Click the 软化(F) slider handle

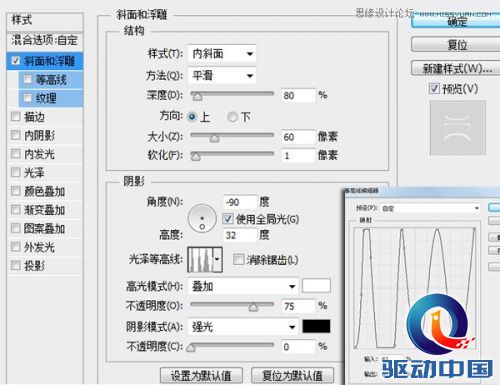(x=196, y=156)
